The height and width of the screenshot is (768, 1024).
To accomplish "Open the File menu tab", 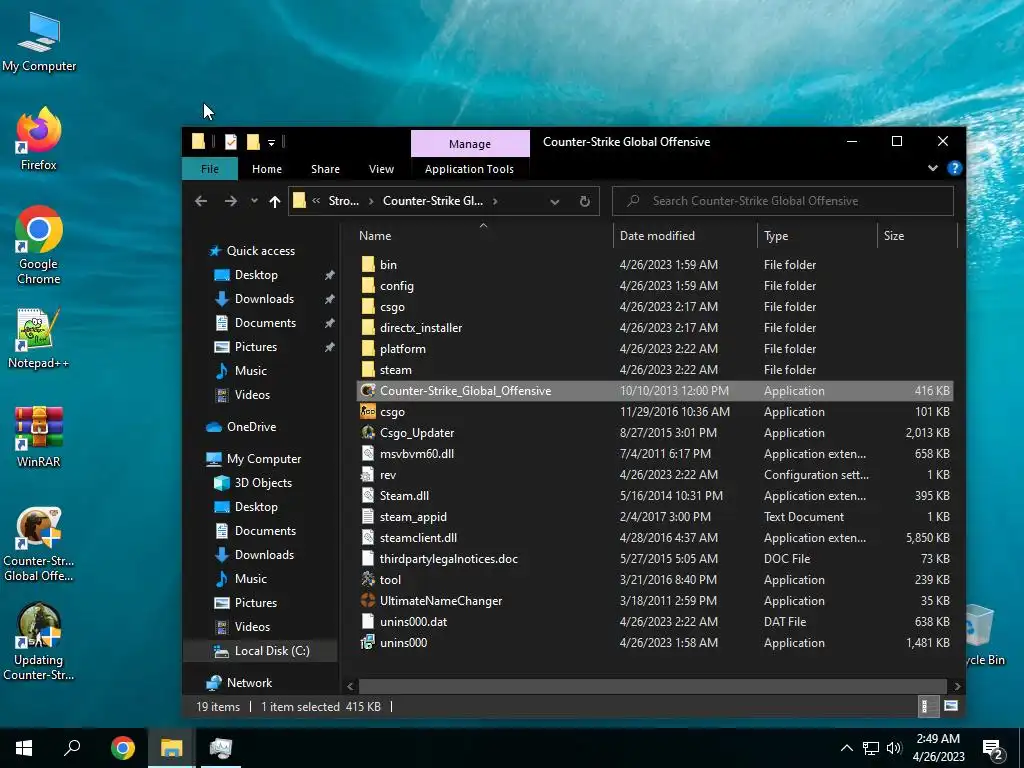I will pos(210,168).
